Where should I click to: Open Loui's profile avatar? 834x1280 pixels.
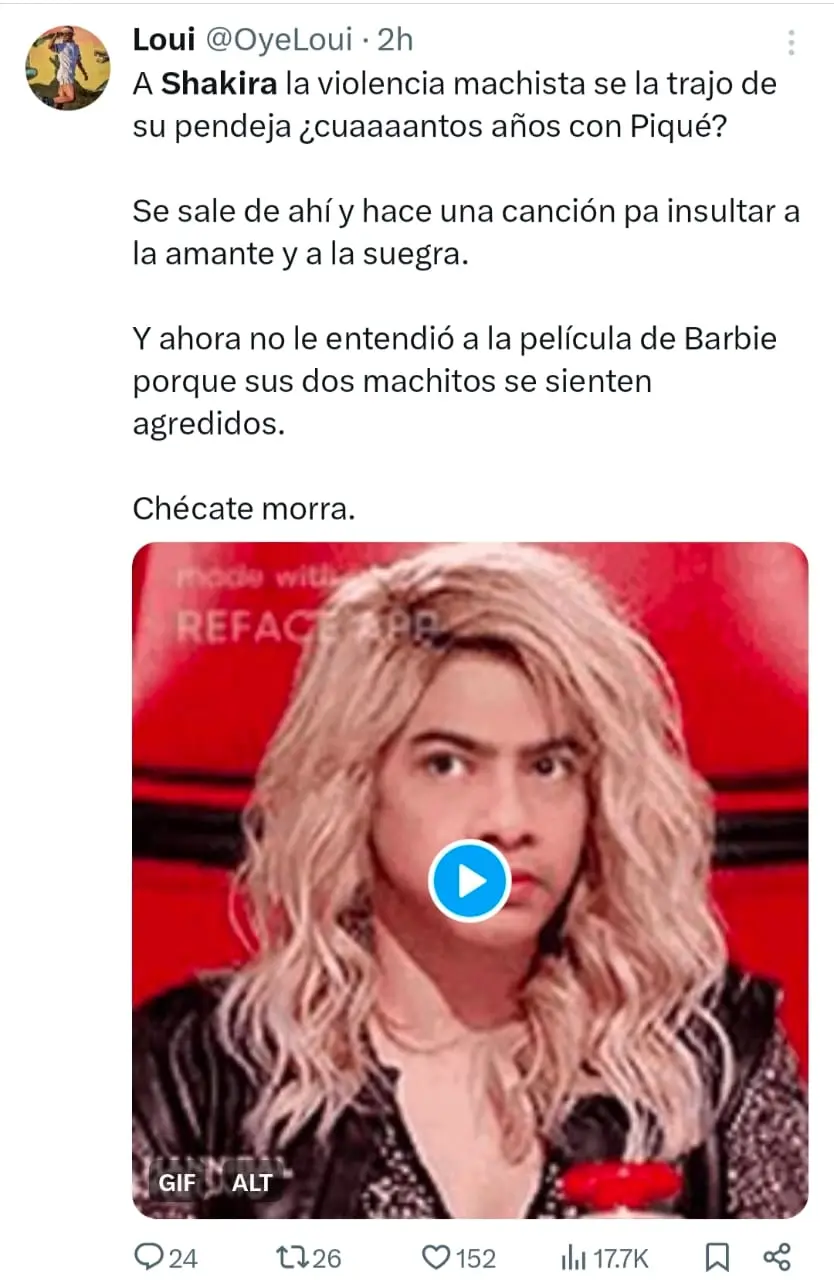coord(68,67)
